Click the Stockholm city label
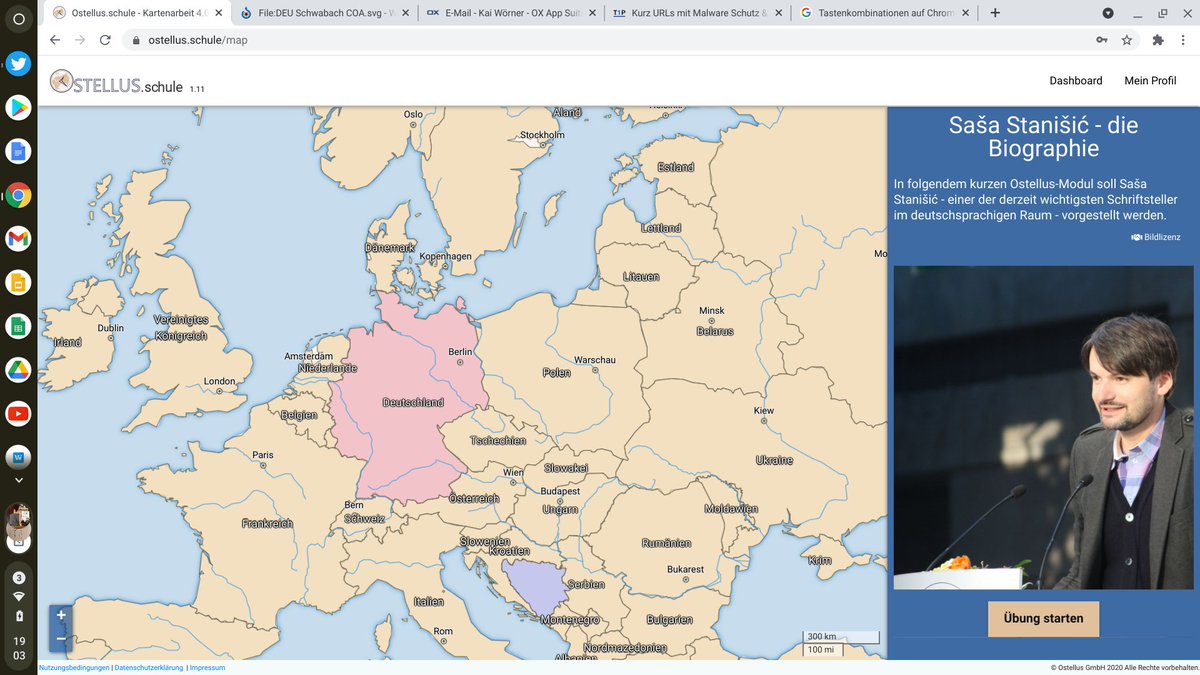This screenshot has width=1200, height=675. point(542,135)
